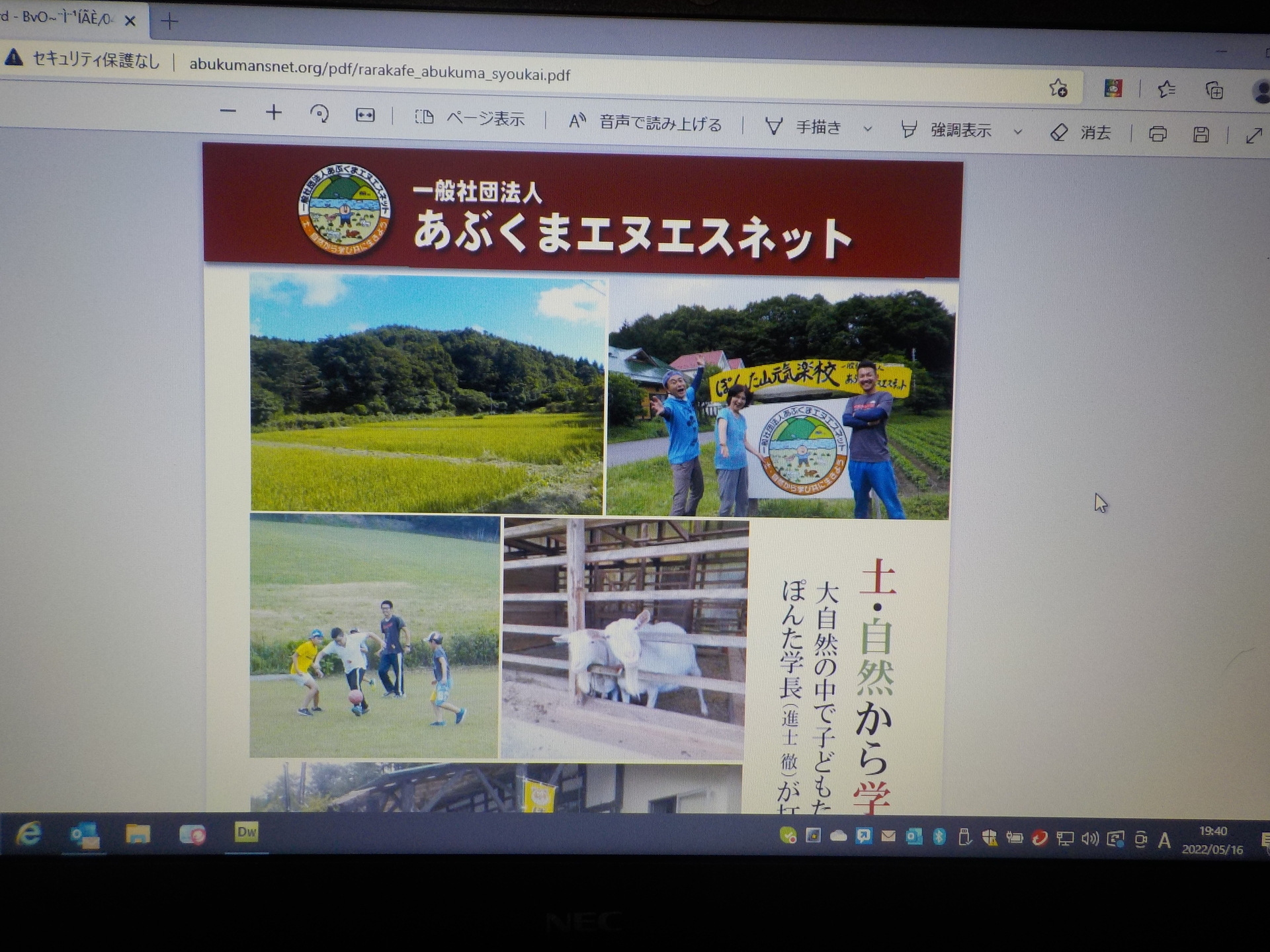This screenshot has width=1270, height=952.
Task: Click the photo of kids playing soccer
Action: click(x=374, y=636)
